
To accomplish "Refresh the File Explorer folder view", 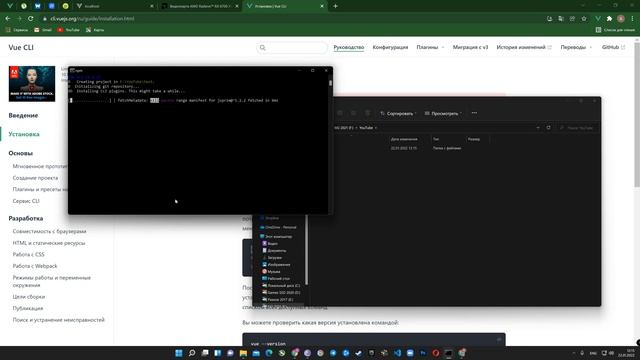I will click(x=548, y=128).
